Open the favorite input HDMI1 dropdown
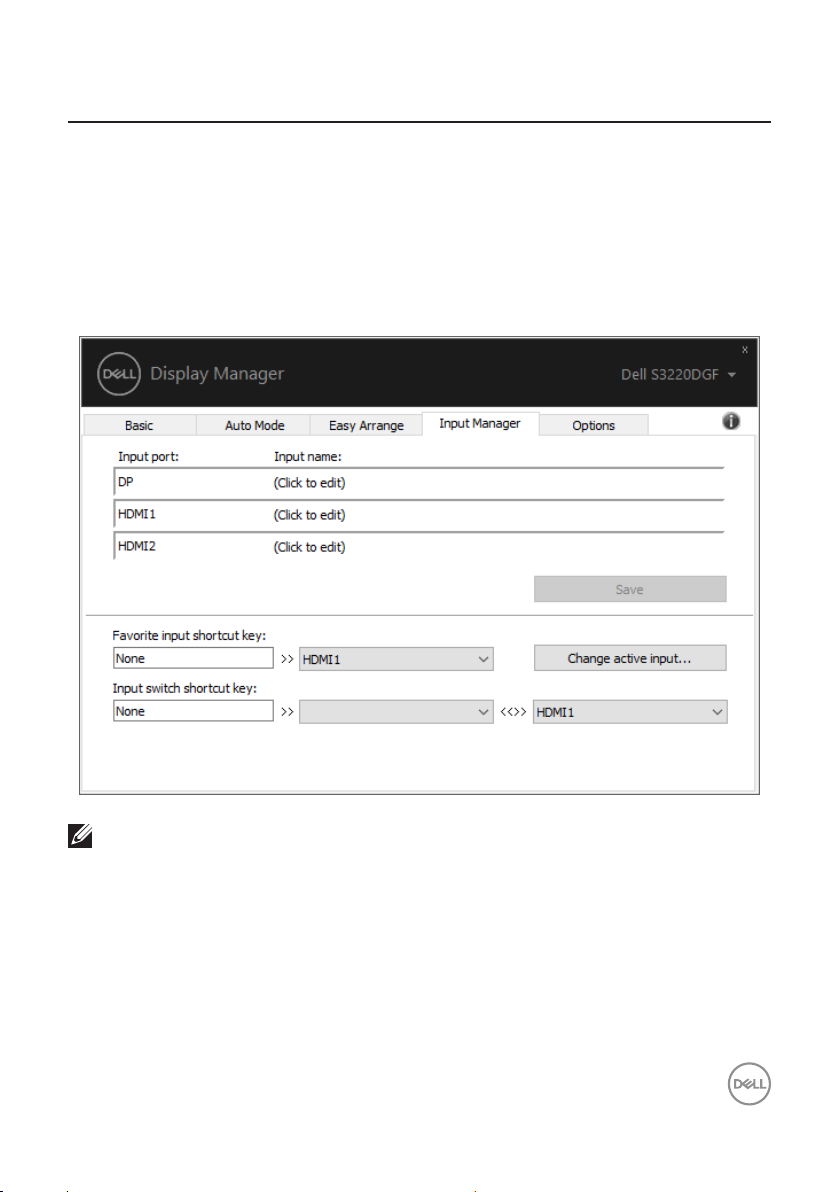The height and width of the screenshot is (1192, 840). pyautogui.click(x=396, y=659)
